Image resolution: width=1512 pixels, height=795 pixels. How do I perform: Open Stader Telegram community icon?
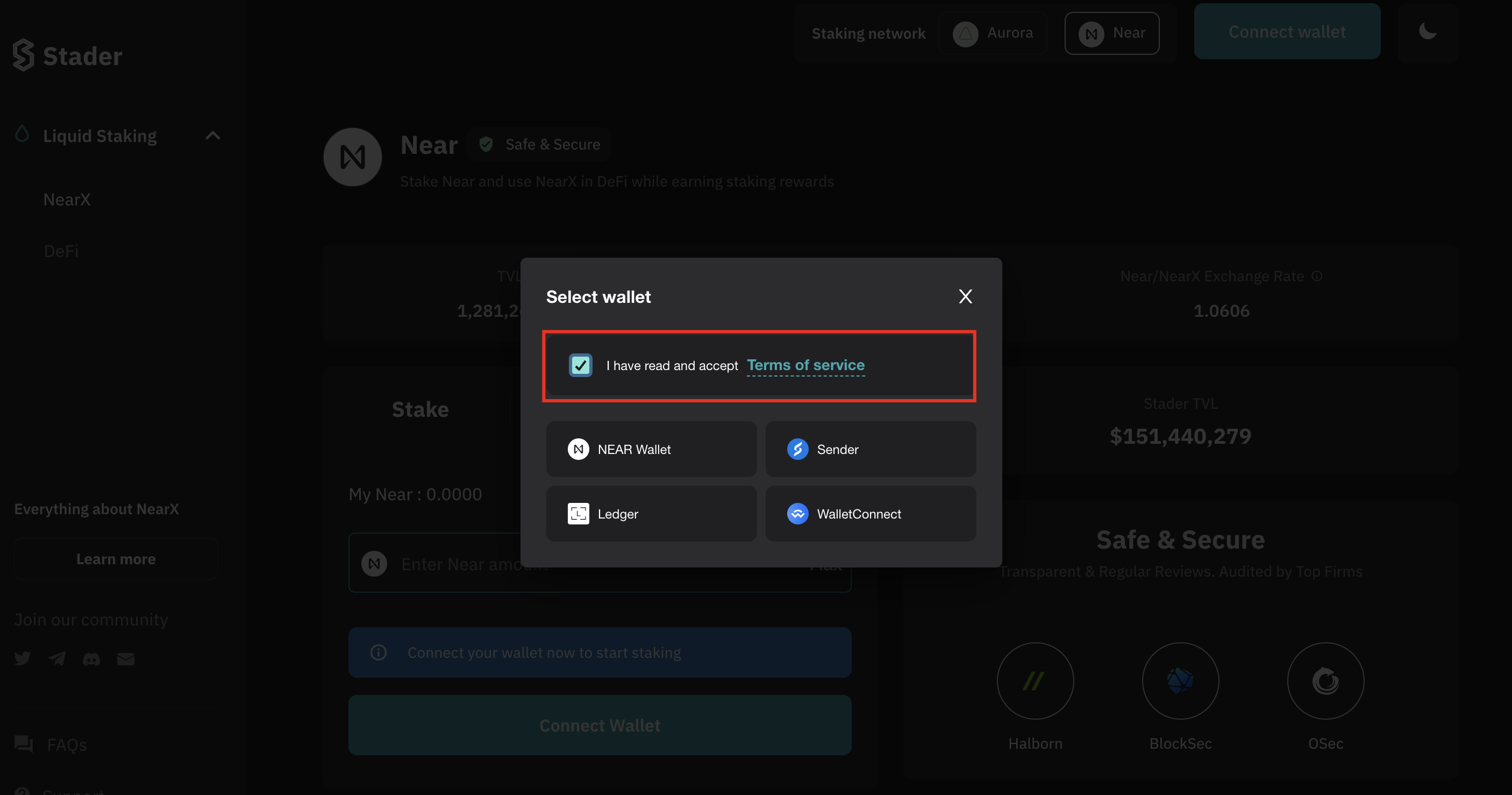tap(57, 659)
